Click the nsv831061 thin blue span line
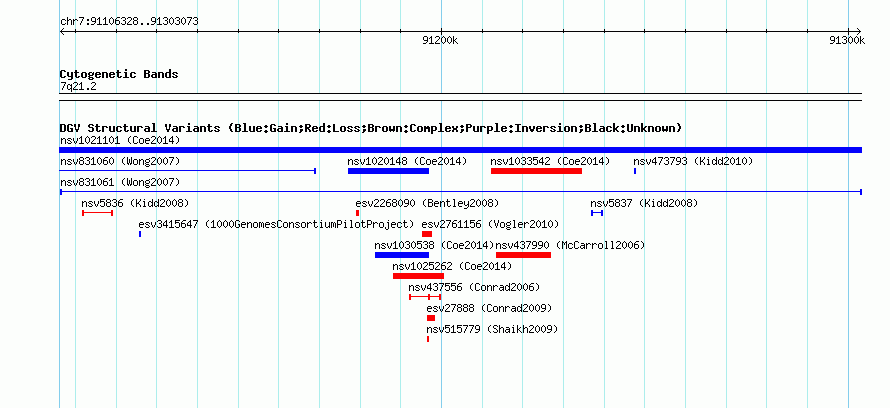890x408 pixels. coord(460,192)
